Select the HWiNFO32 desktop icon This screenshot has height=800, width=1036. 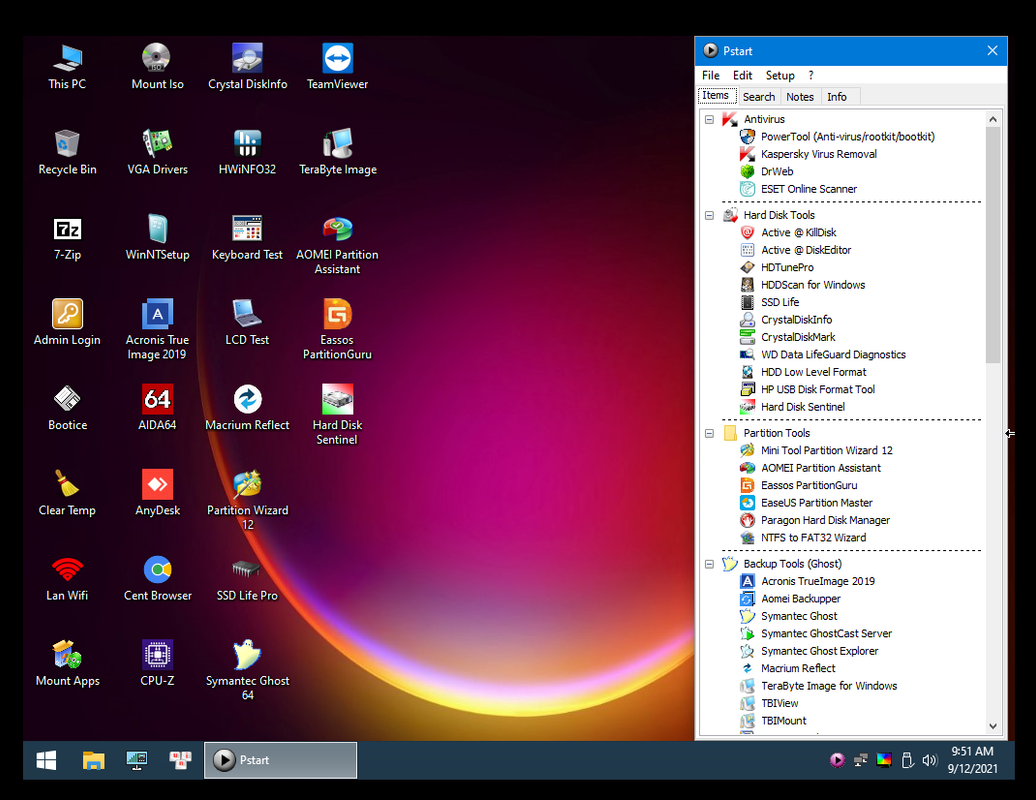247,152
